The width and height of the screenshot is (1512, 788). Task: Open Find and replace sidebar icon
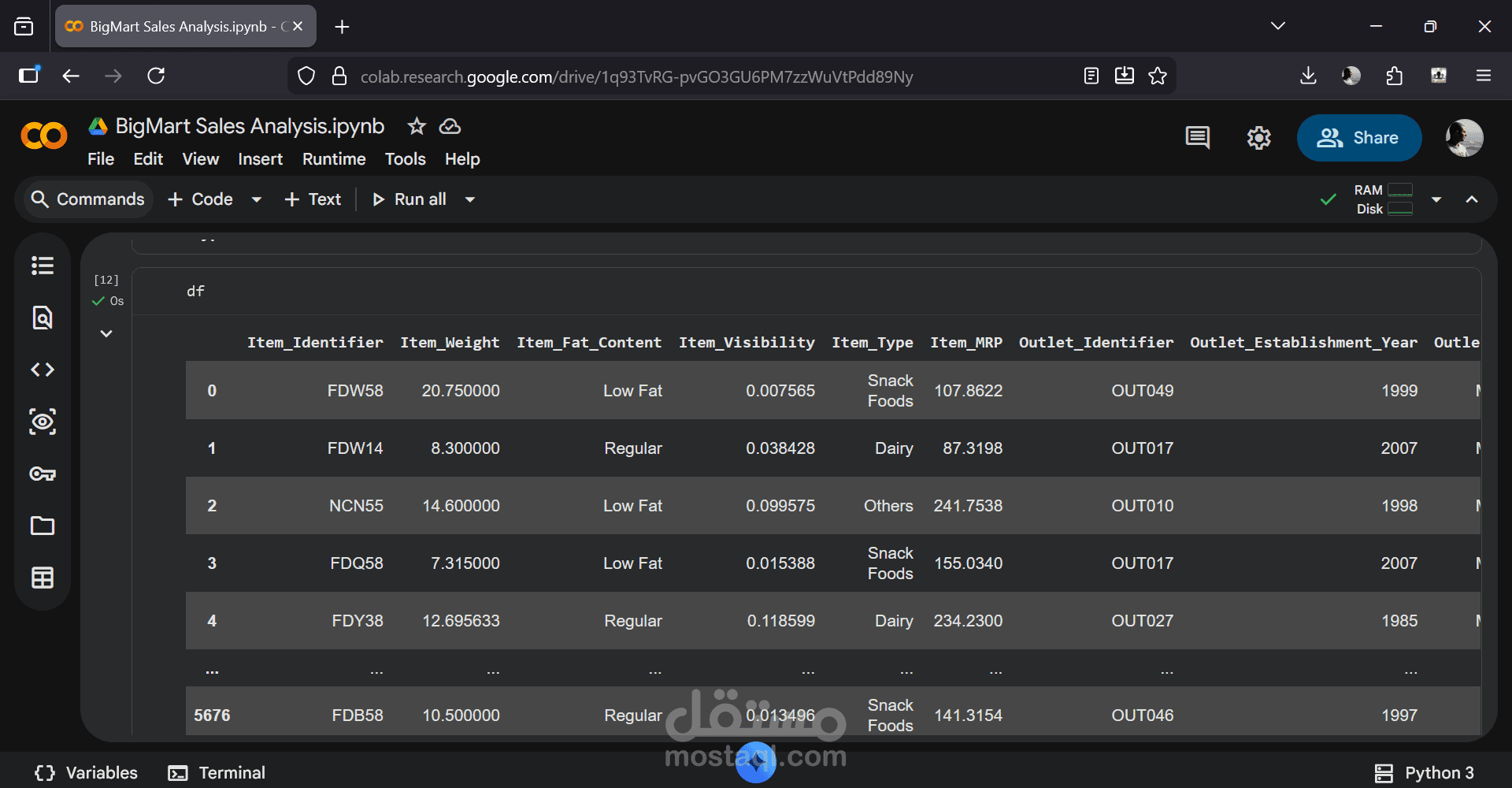(x=43, y=318)
